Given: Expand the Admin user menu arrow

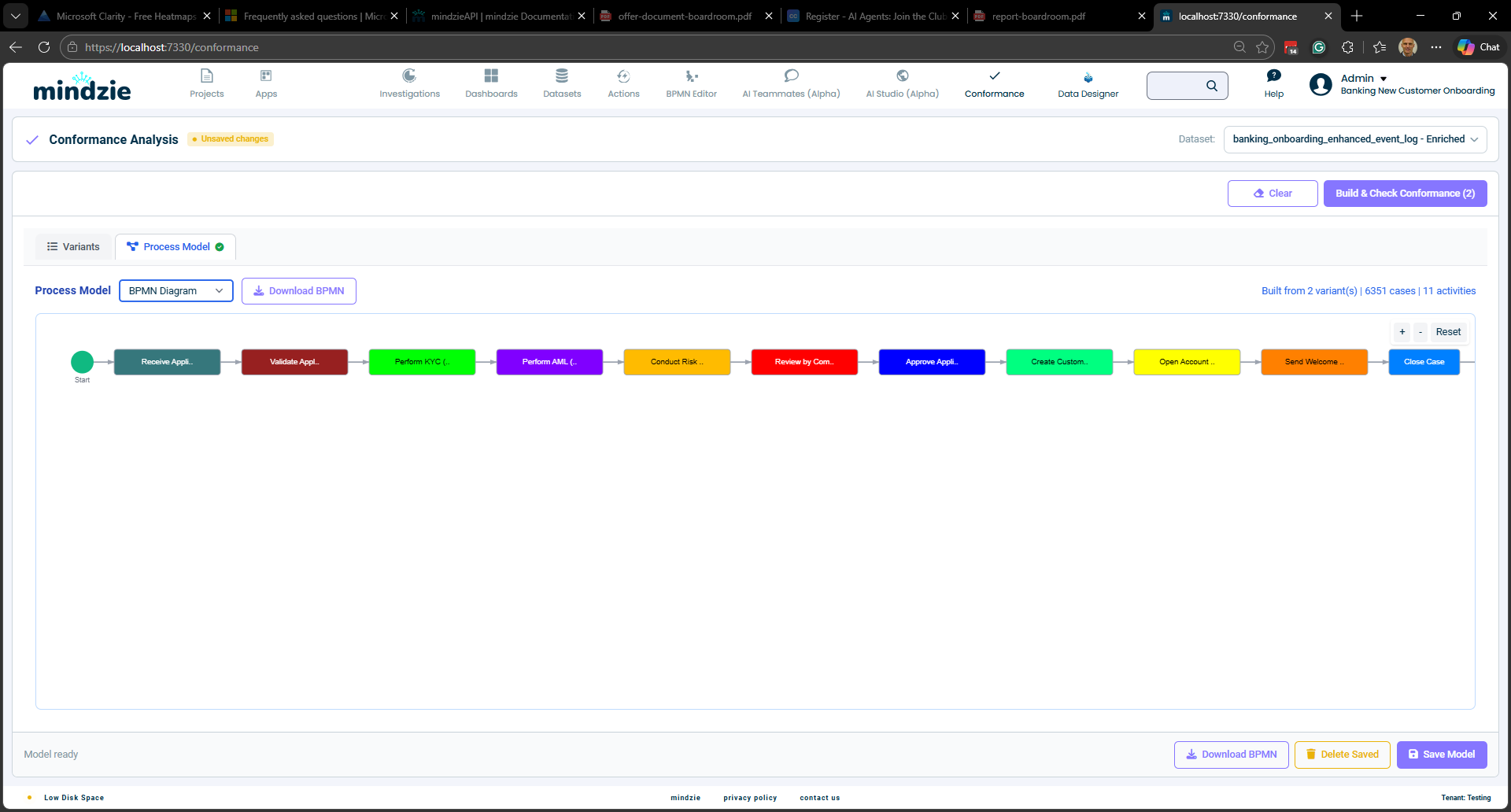Looking at the screenshot, I should click(x=1384, y=79).
